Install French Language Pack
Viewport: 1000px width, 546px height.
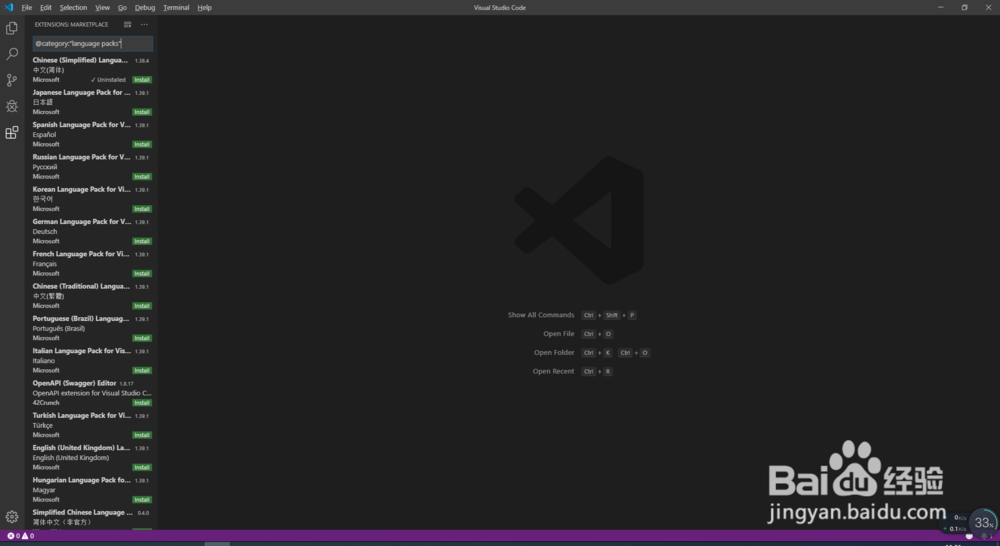(142, 274)
